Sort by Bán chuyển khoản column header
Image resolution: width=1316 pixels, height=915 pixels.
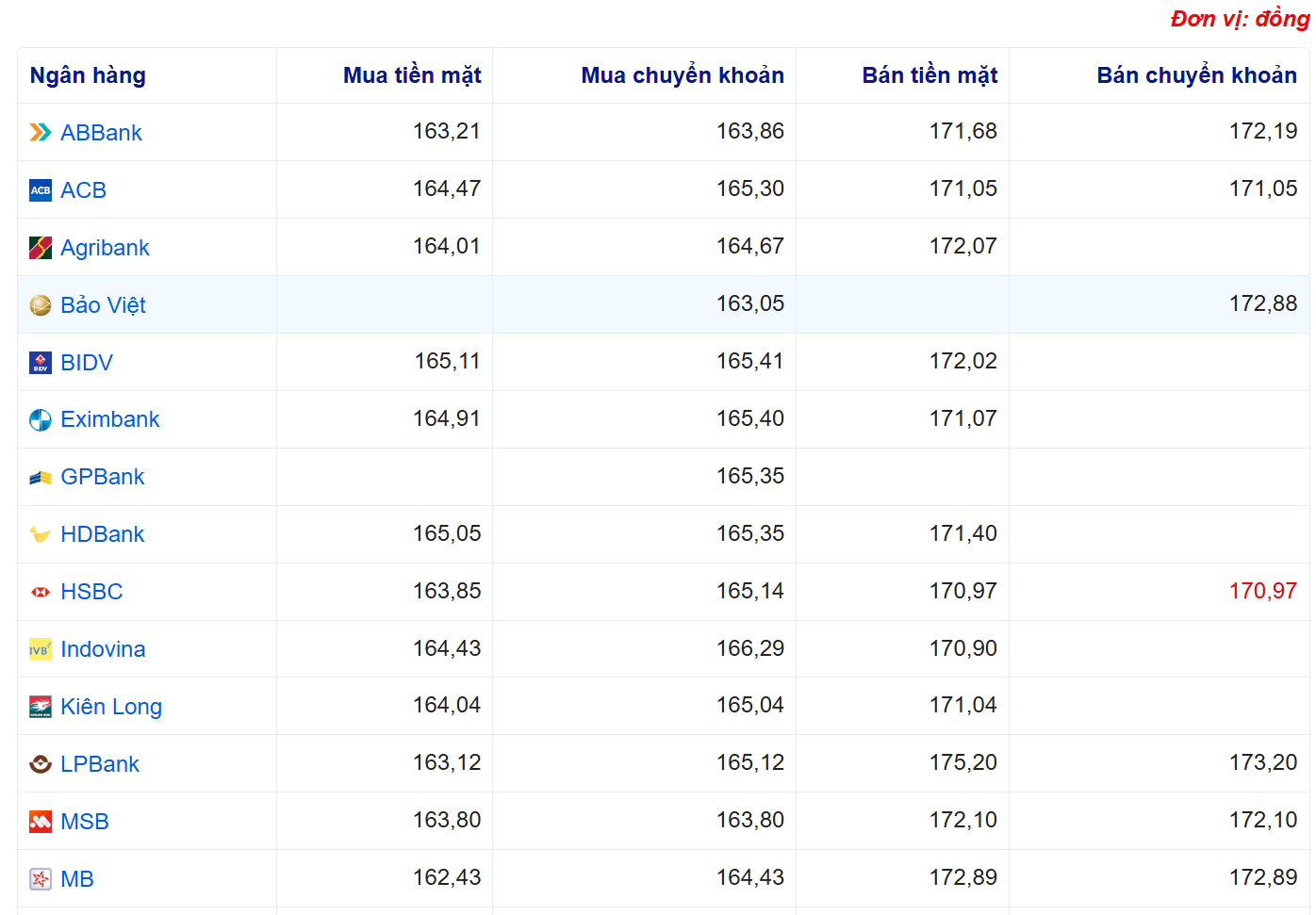(1196, 75)
